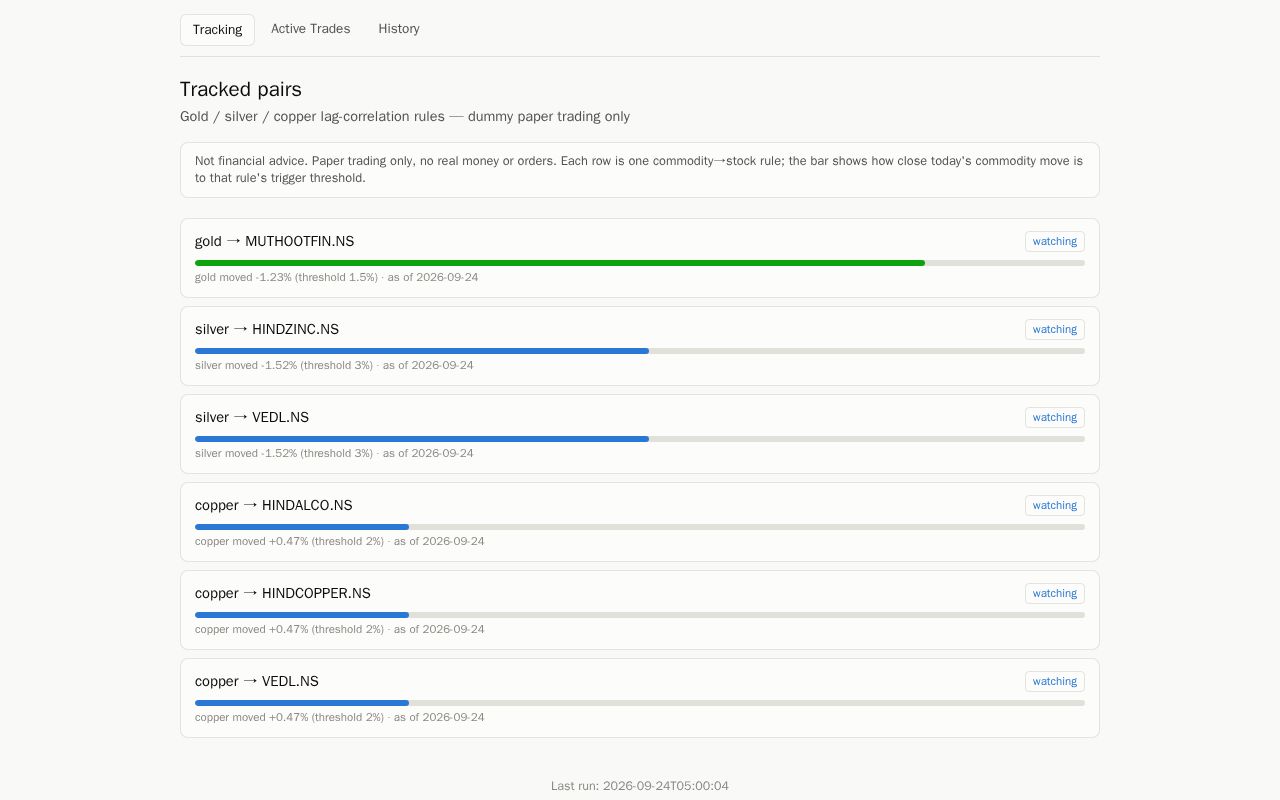Select the watching badge on copper → HINDCOPPER.NS

(1055, 593)
